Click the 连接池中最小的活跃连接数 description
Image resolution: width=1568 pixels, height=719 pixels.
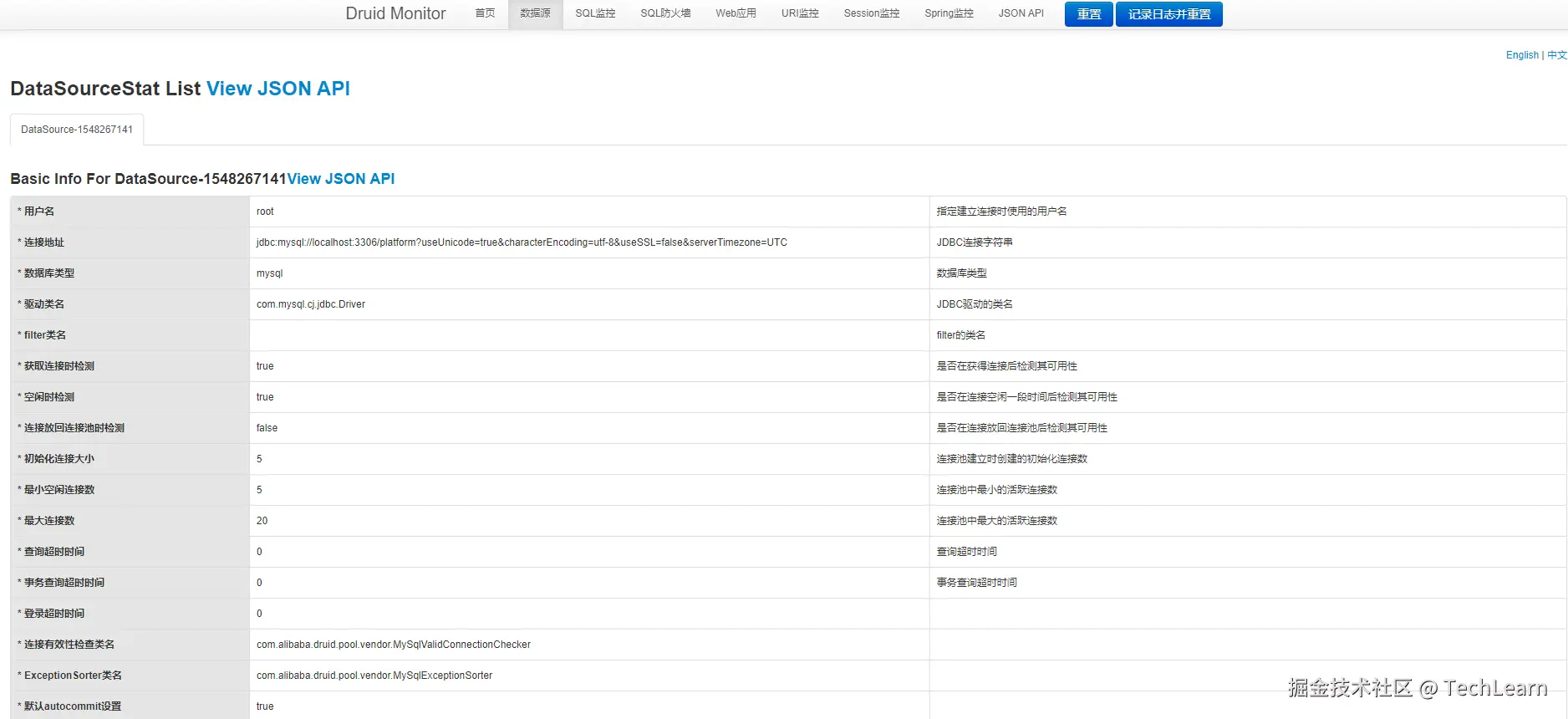pyautogui.click(x=997, y=490)
